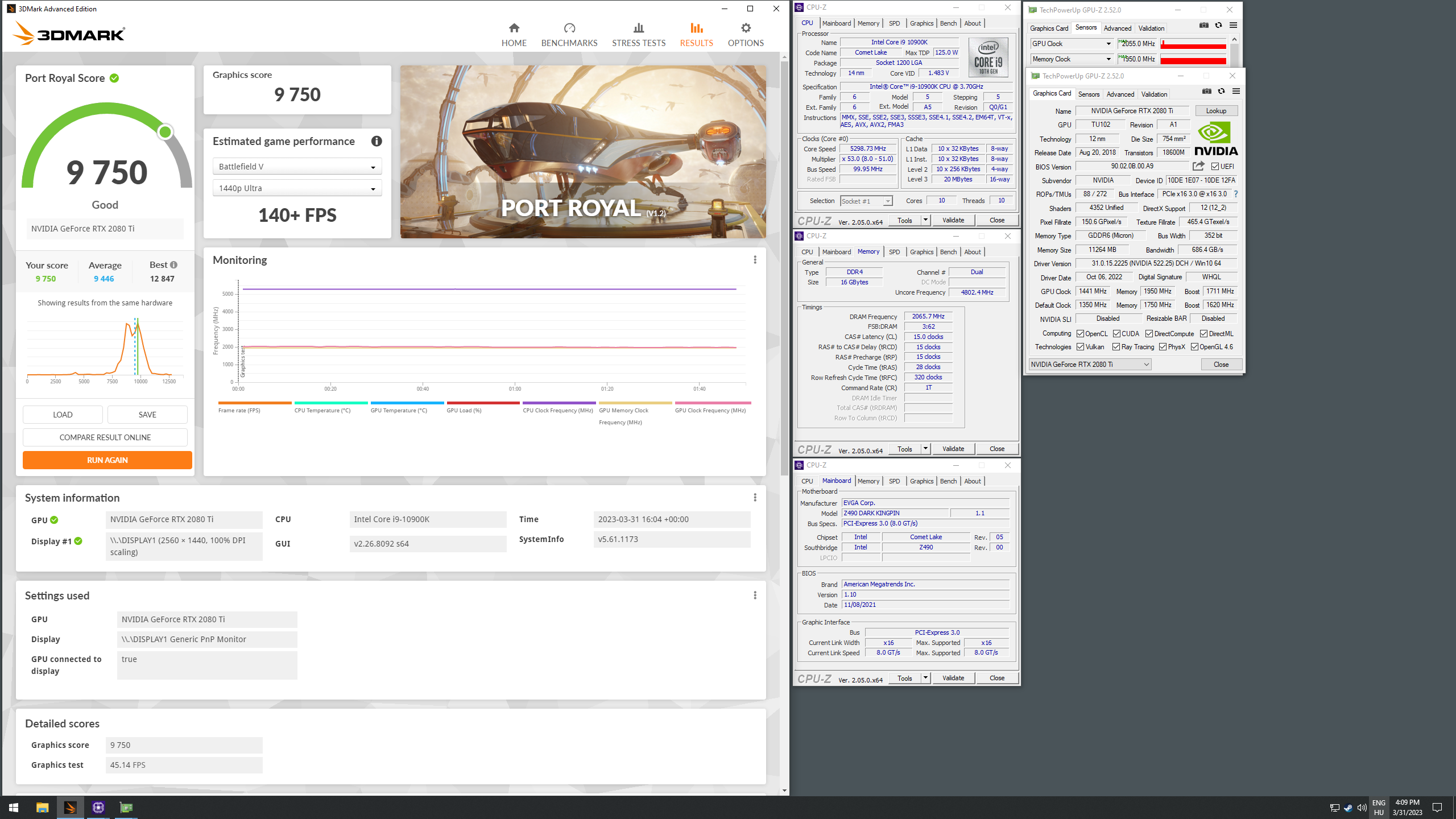Open Memory Clock sensor dropdown
1456x819 pixels.
(1072, 59)
